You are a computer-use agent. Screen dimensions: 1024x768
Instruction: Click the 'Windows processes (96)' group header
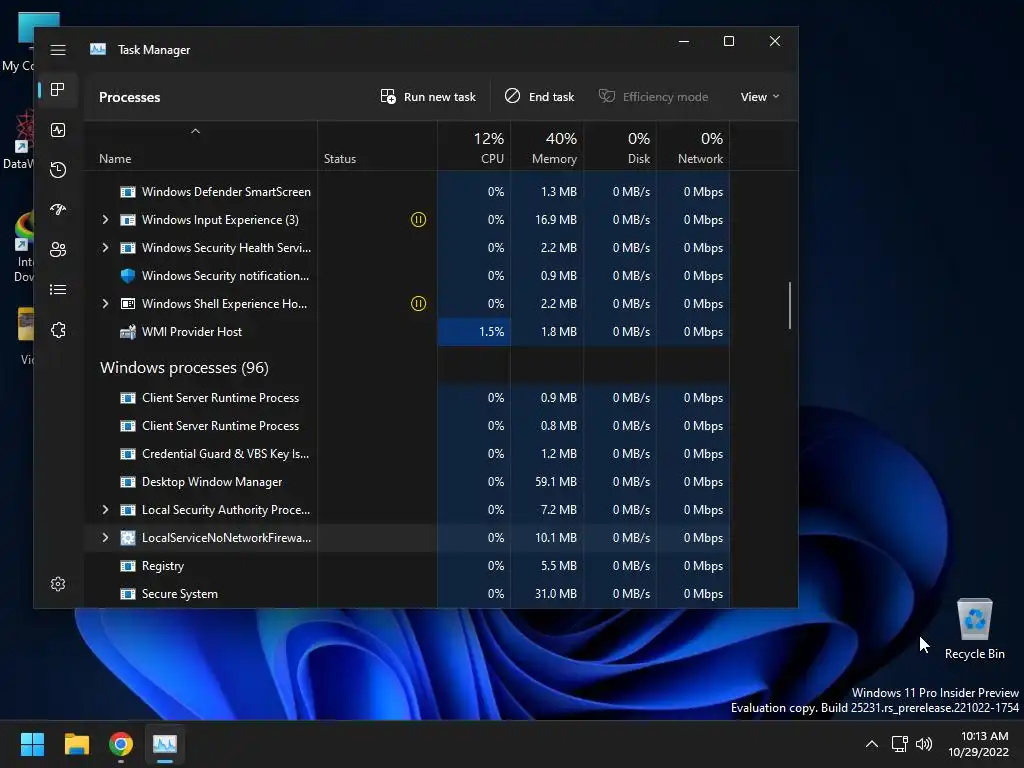coord(184,368)
